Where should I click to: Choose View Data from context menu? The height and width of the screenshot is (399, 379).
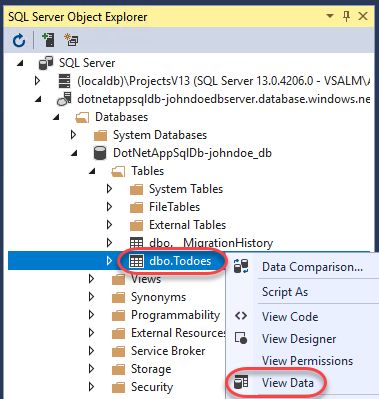288,383
